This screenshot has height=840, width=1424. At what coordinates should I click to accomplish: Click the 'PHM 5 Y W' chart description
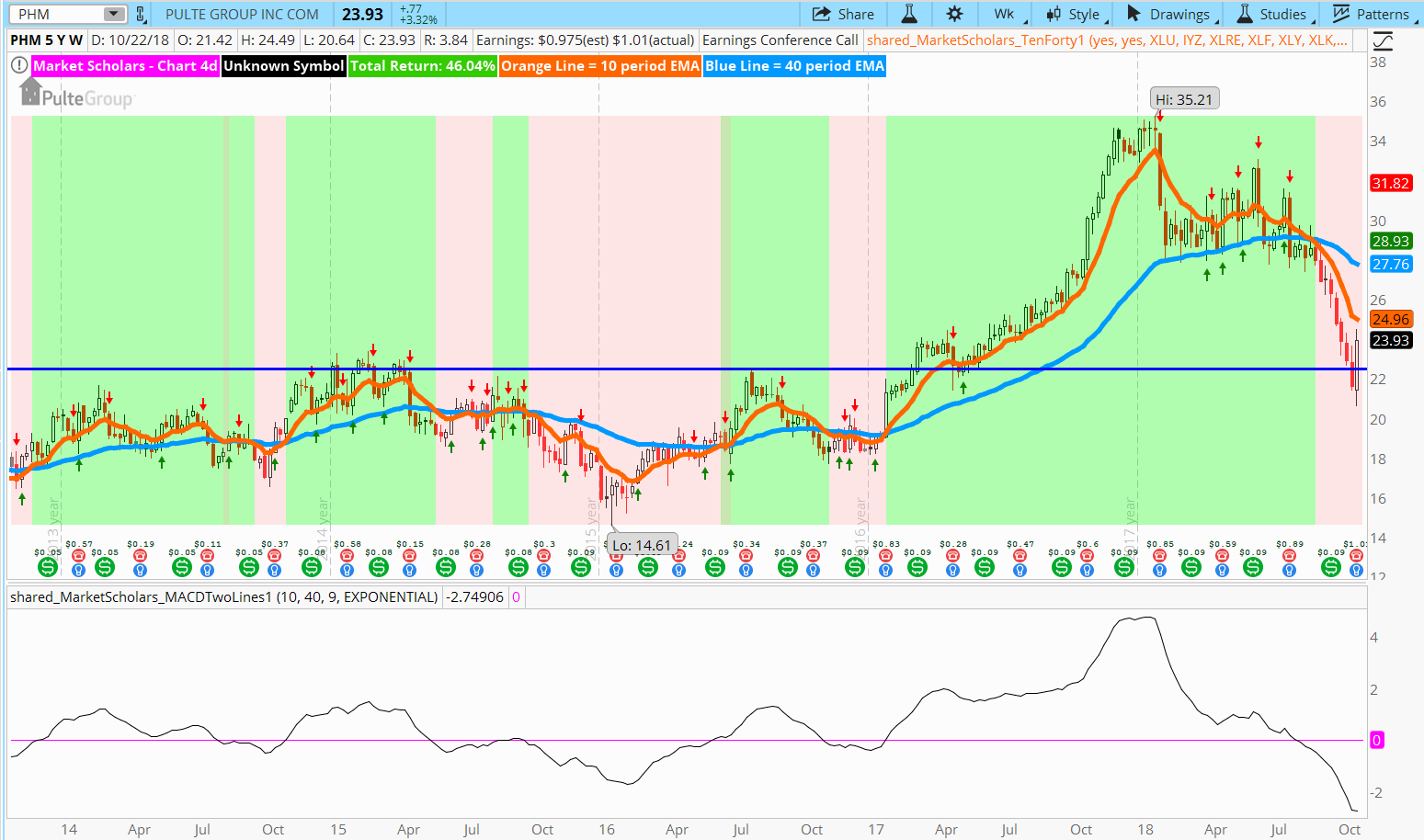(47, 40)
